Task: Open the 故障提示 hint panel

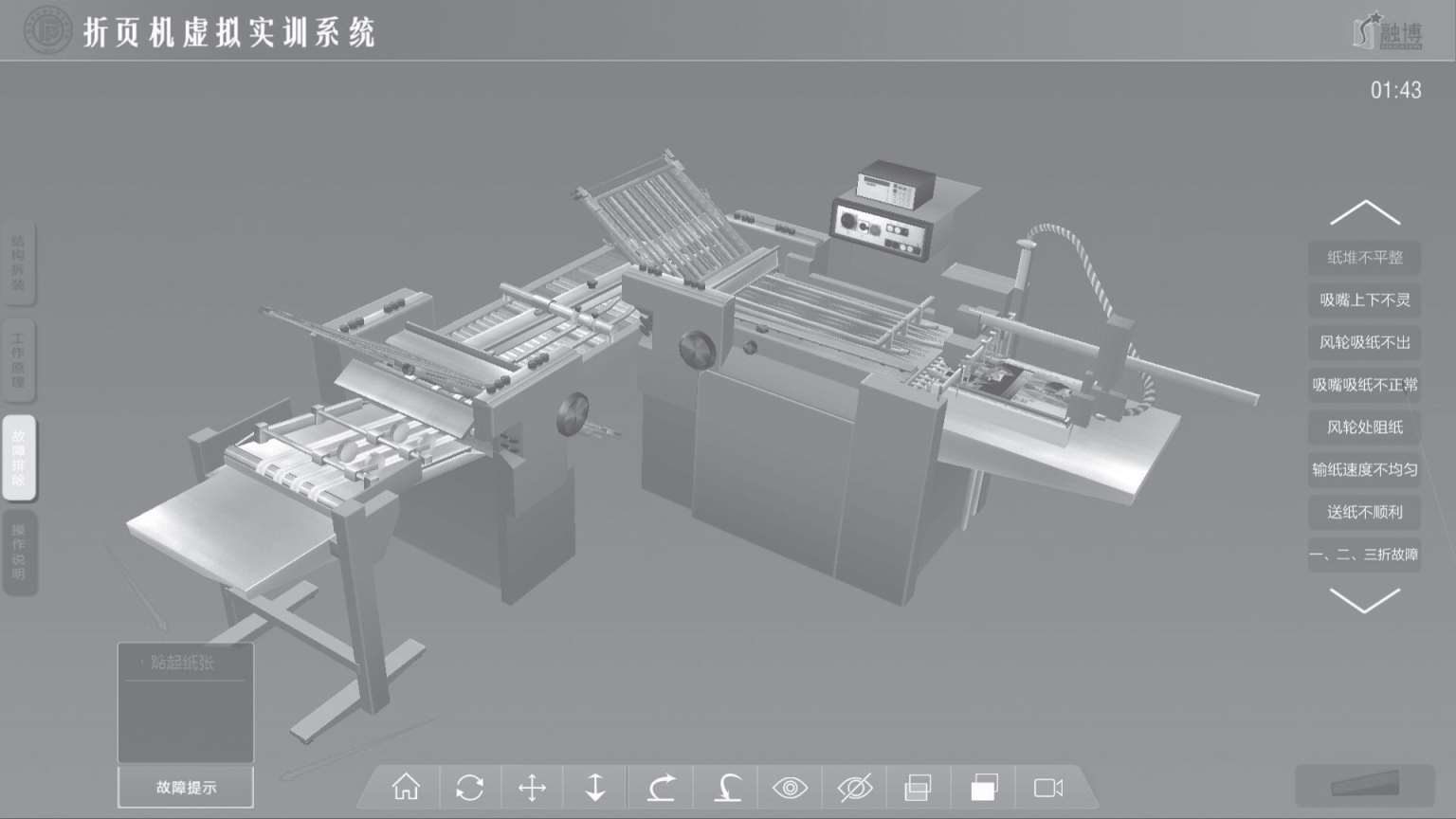Action: [186, 787]
